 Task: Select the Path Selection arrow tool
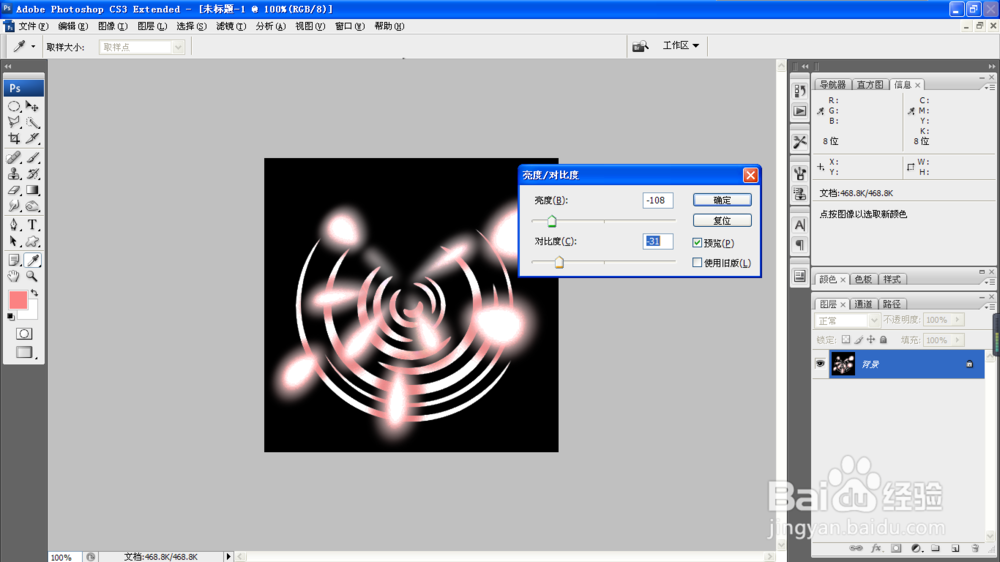tap(14, 241)
